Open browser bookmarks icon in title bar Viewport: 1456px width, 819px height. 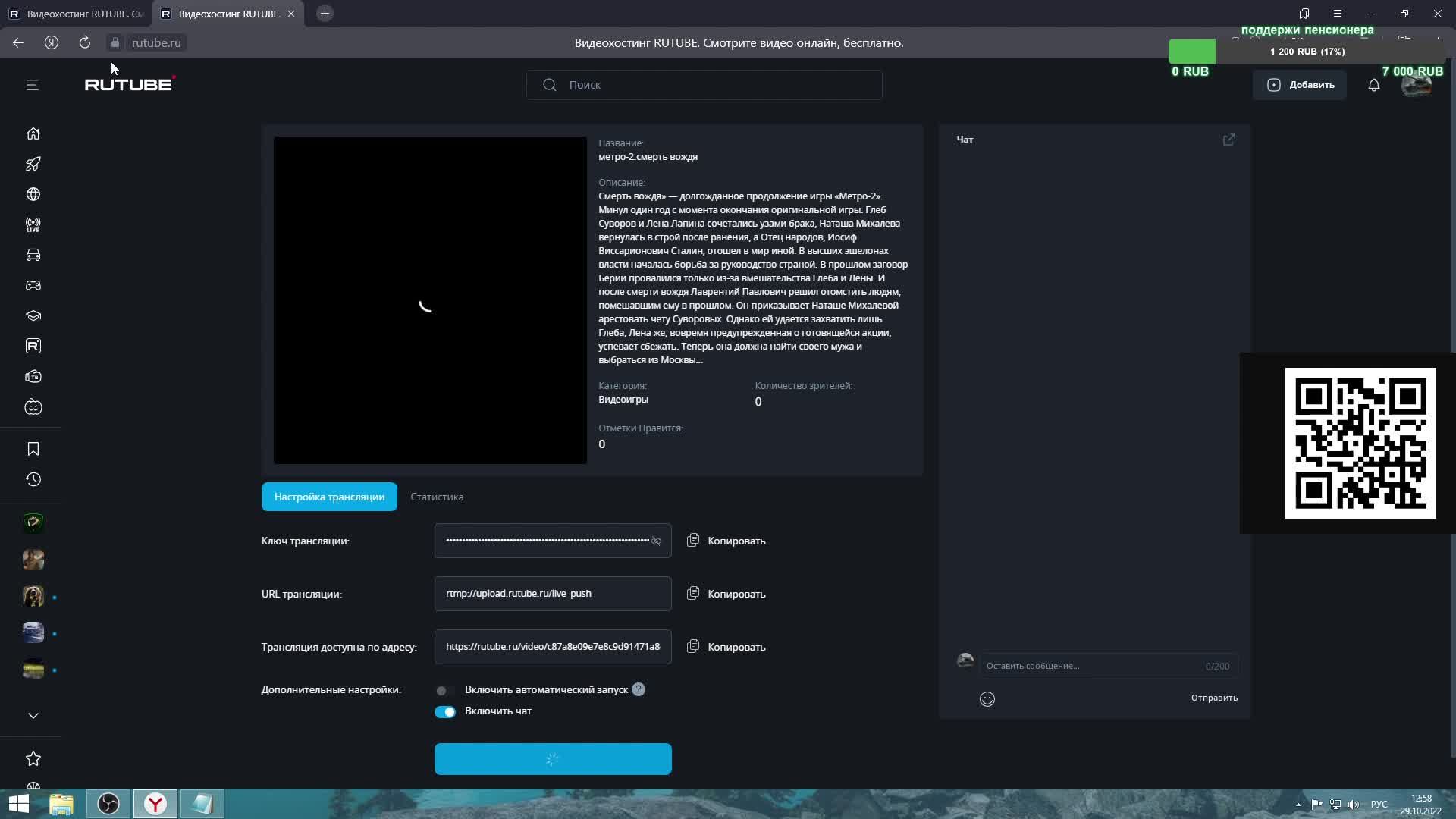[x=1304, y=14]
